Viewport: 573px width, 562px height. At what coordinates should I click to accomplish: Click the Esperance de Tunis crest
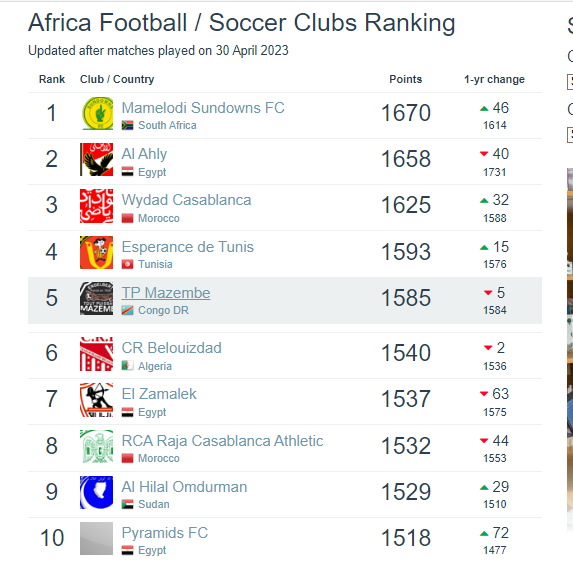(x=96, y=252)
